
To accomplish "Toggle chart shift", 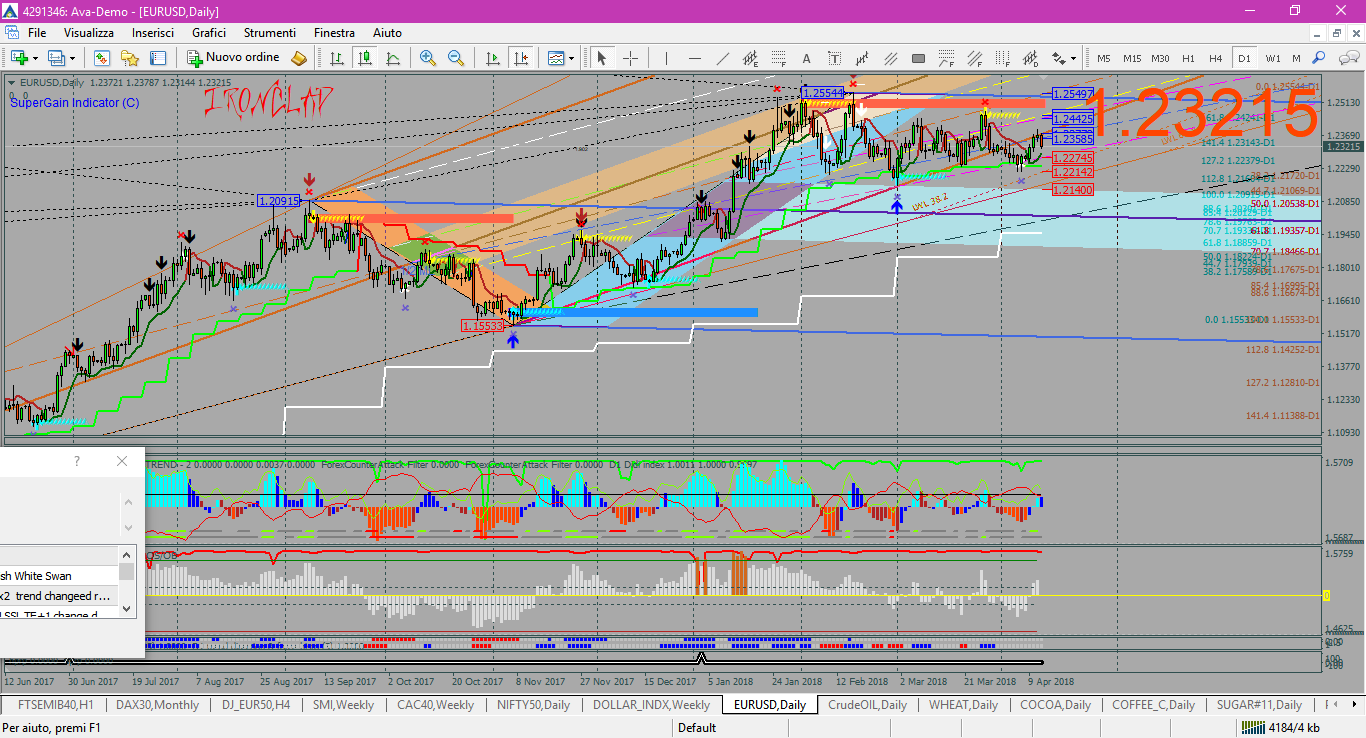I will (x=520, y=58).
